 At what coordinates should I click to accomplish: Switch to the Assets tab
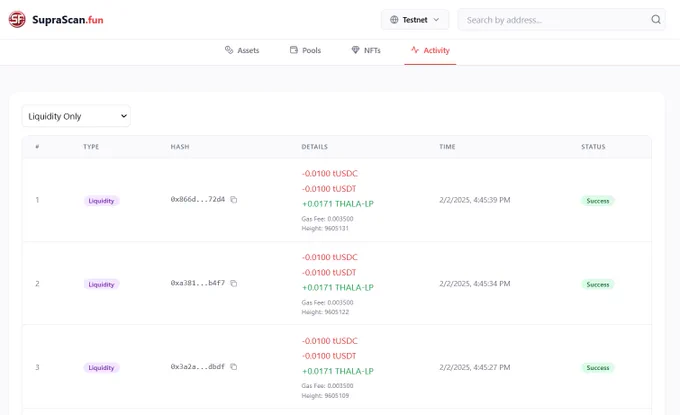pyautogui.click(x=242, y=50)
